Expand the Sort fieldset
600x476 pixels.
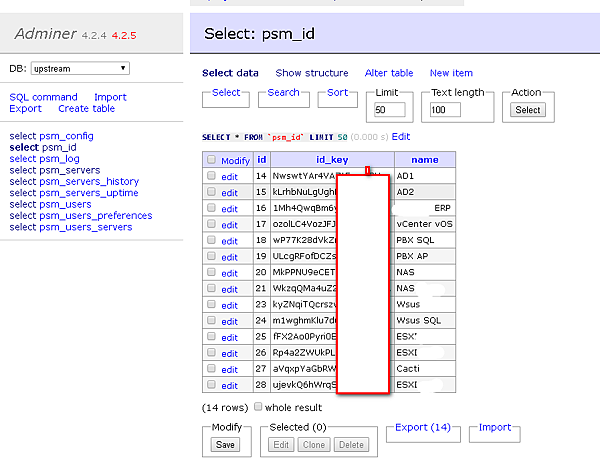click(338, 93)
